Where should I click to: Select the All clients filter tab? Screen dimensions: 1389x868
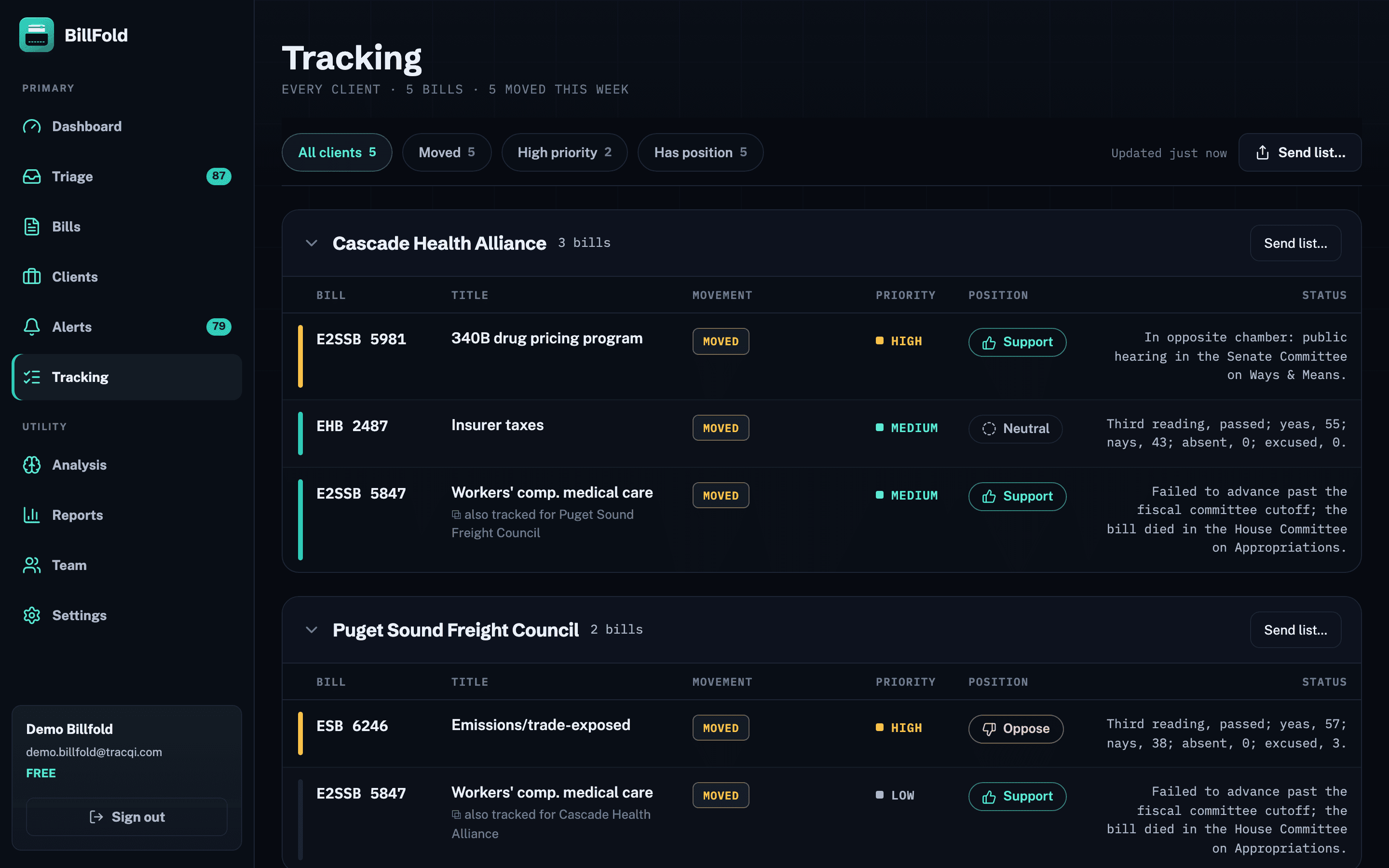click(337, 152)
